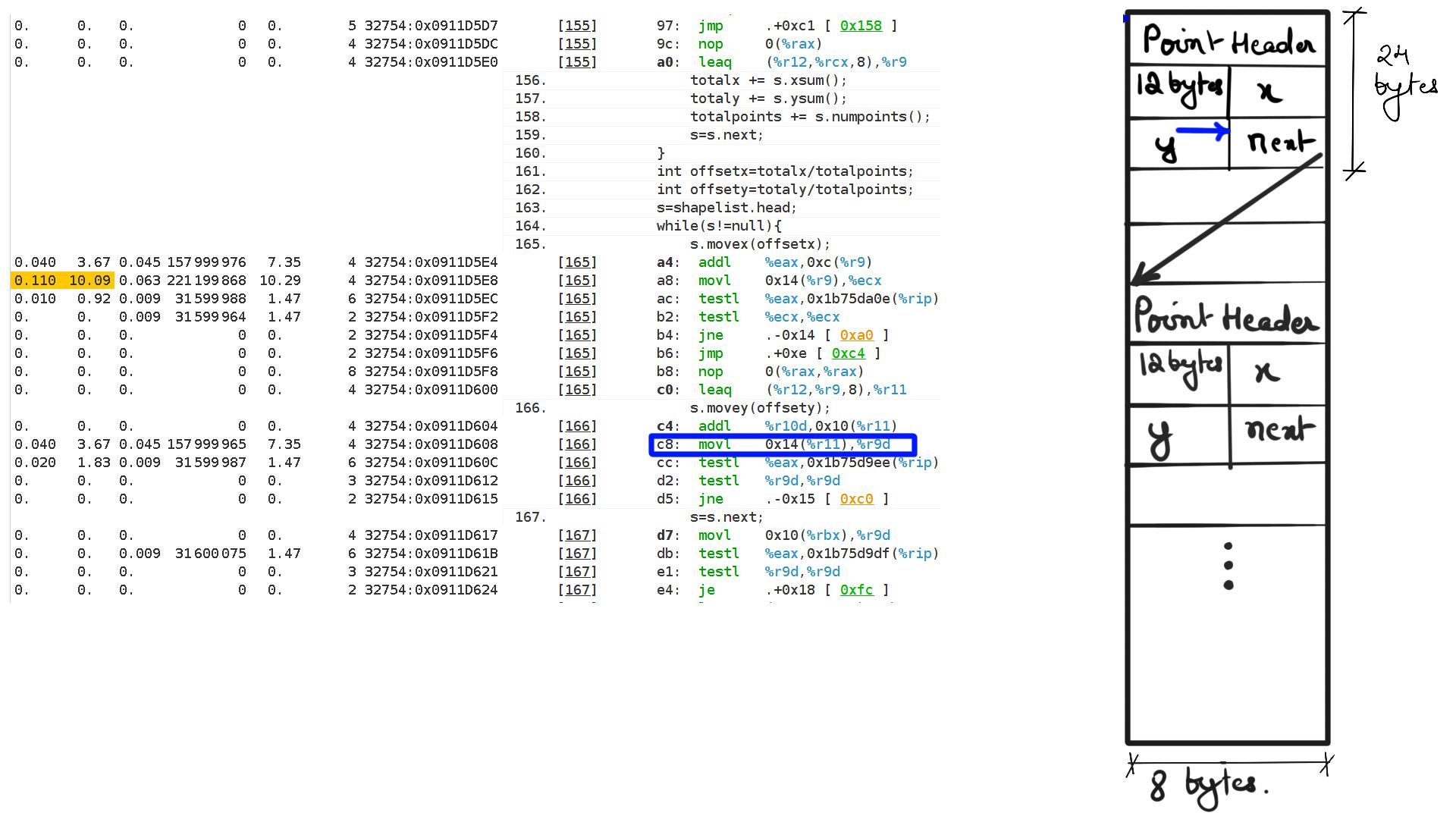The image size is (1456, 819).
Task: Select source line 167 s=s.next;
Action: click(x=721, y=517)
